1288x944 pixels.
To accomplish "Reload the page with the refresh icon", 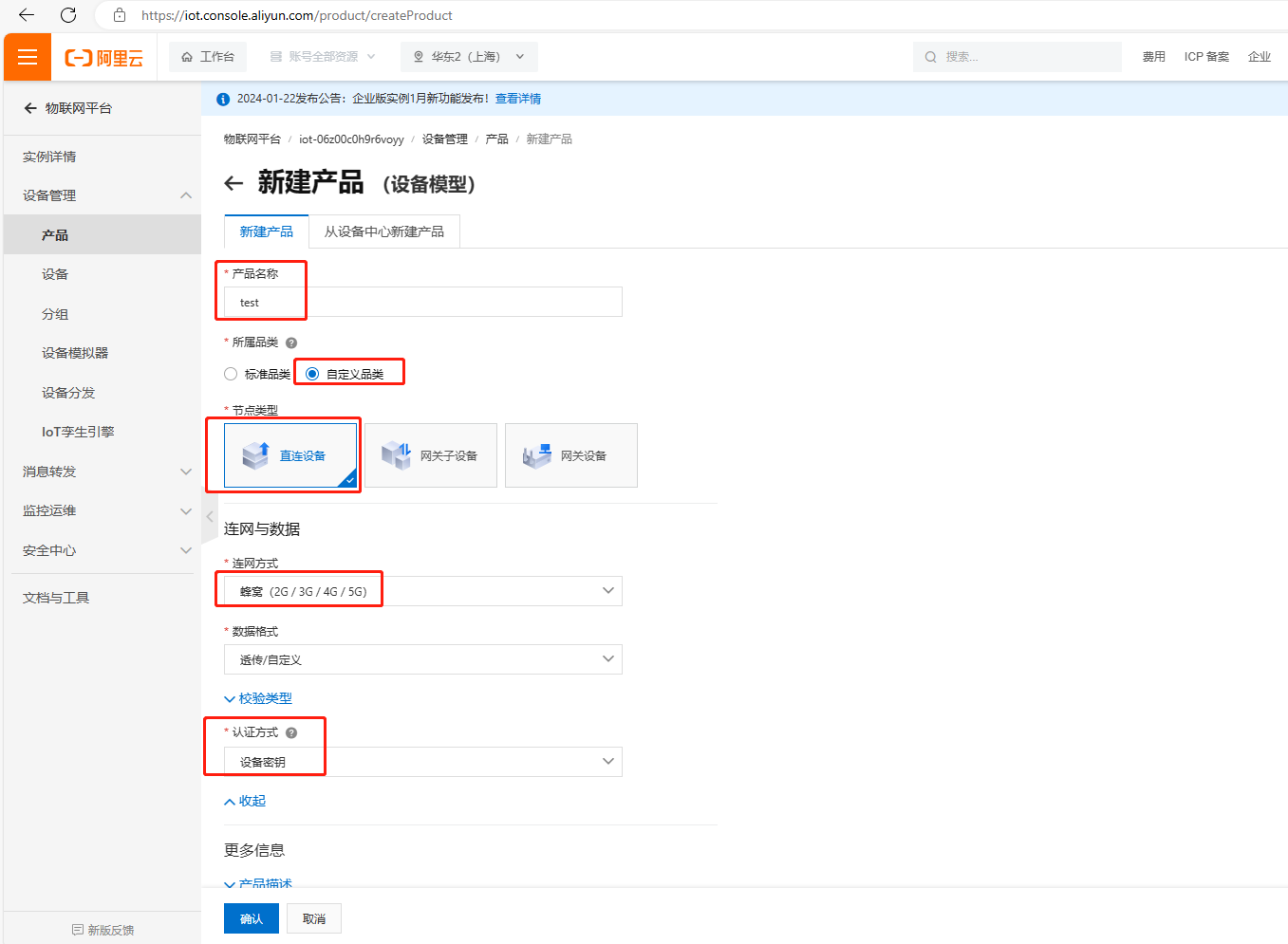I will click(68, 15).
